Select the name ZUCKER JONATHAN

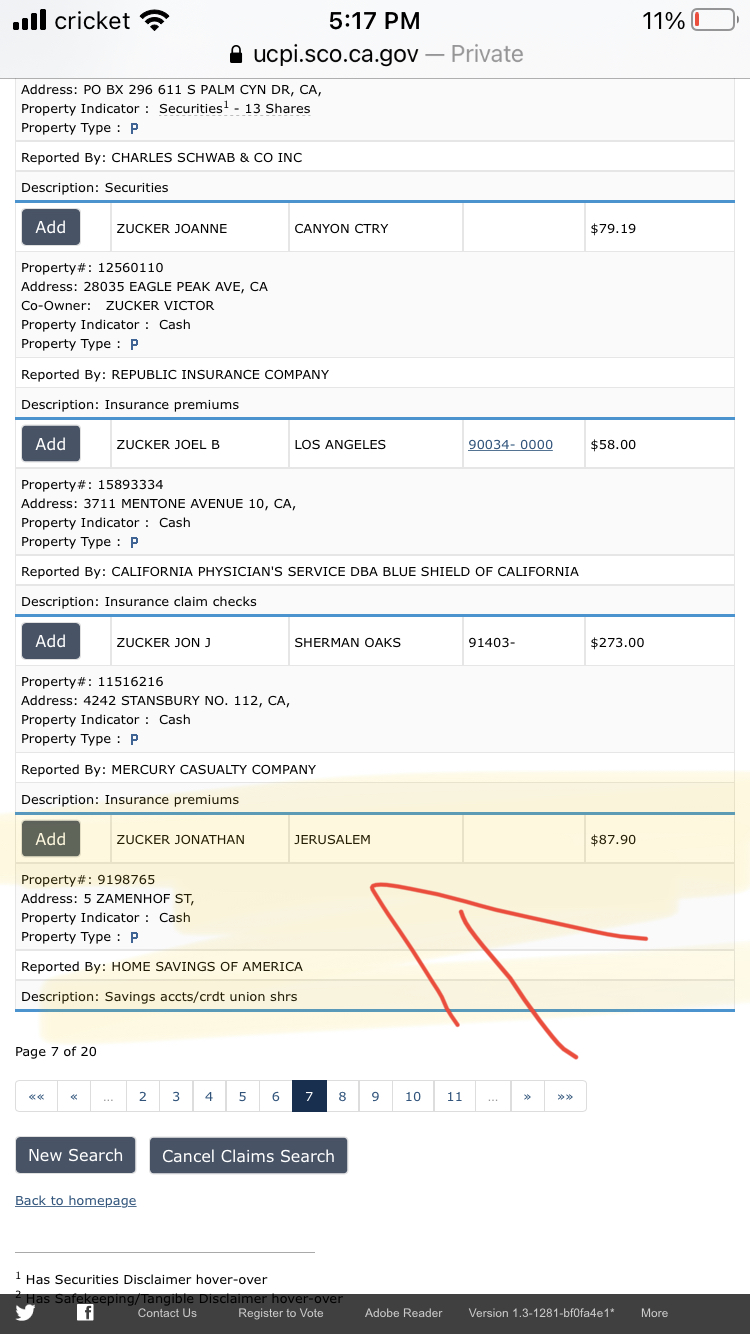[181, 840]
